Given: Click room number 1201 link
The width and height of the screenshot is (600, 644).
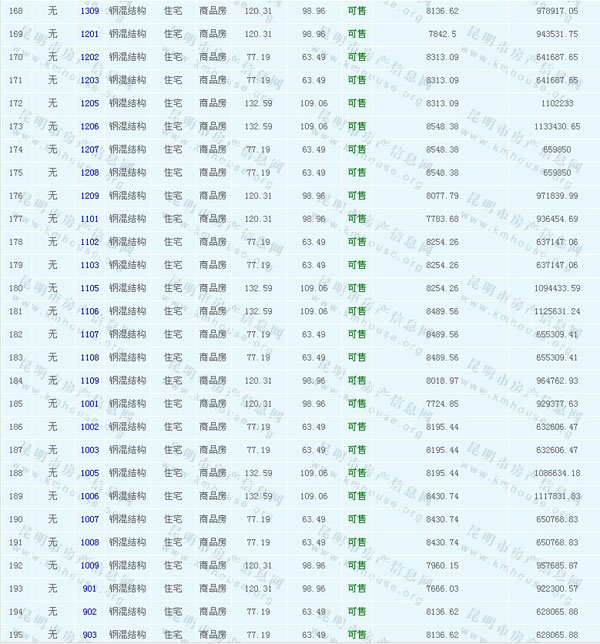Looking at the screenshot, I should 89,34.
